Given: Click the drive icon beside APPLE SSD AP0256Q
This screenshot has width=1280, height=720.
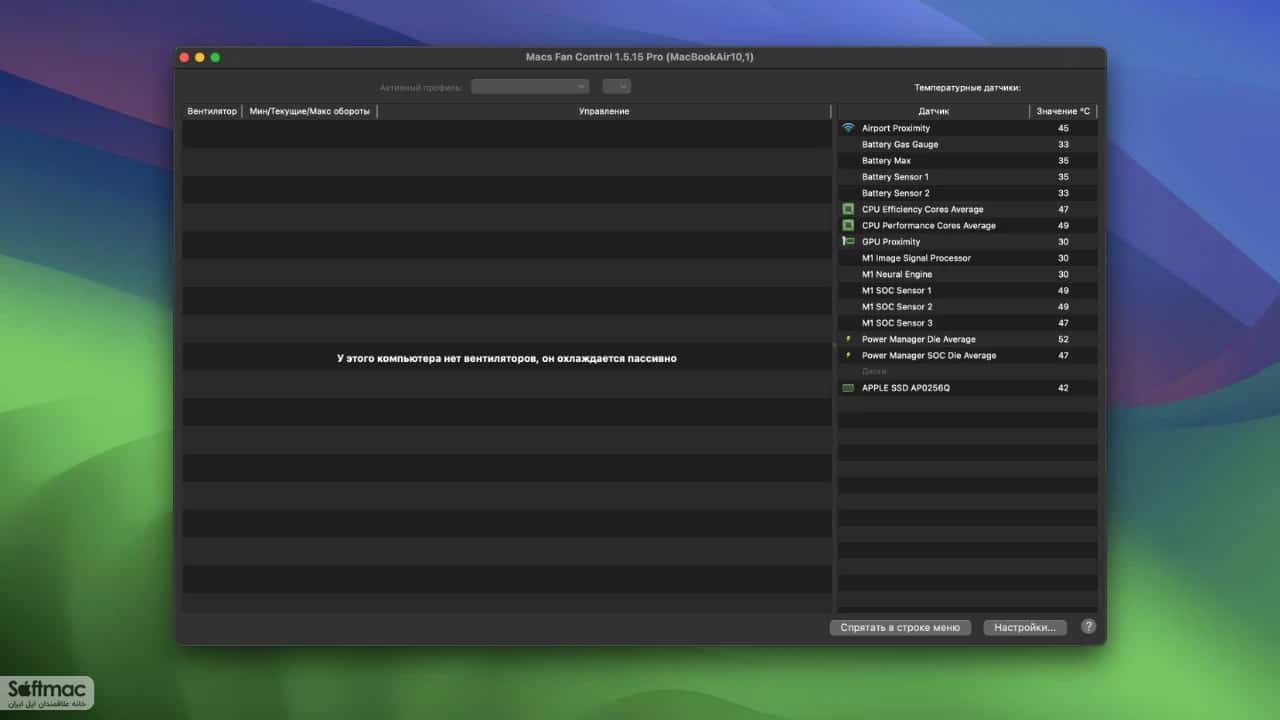Looking at the screenshot, I should tap(848, 388).
